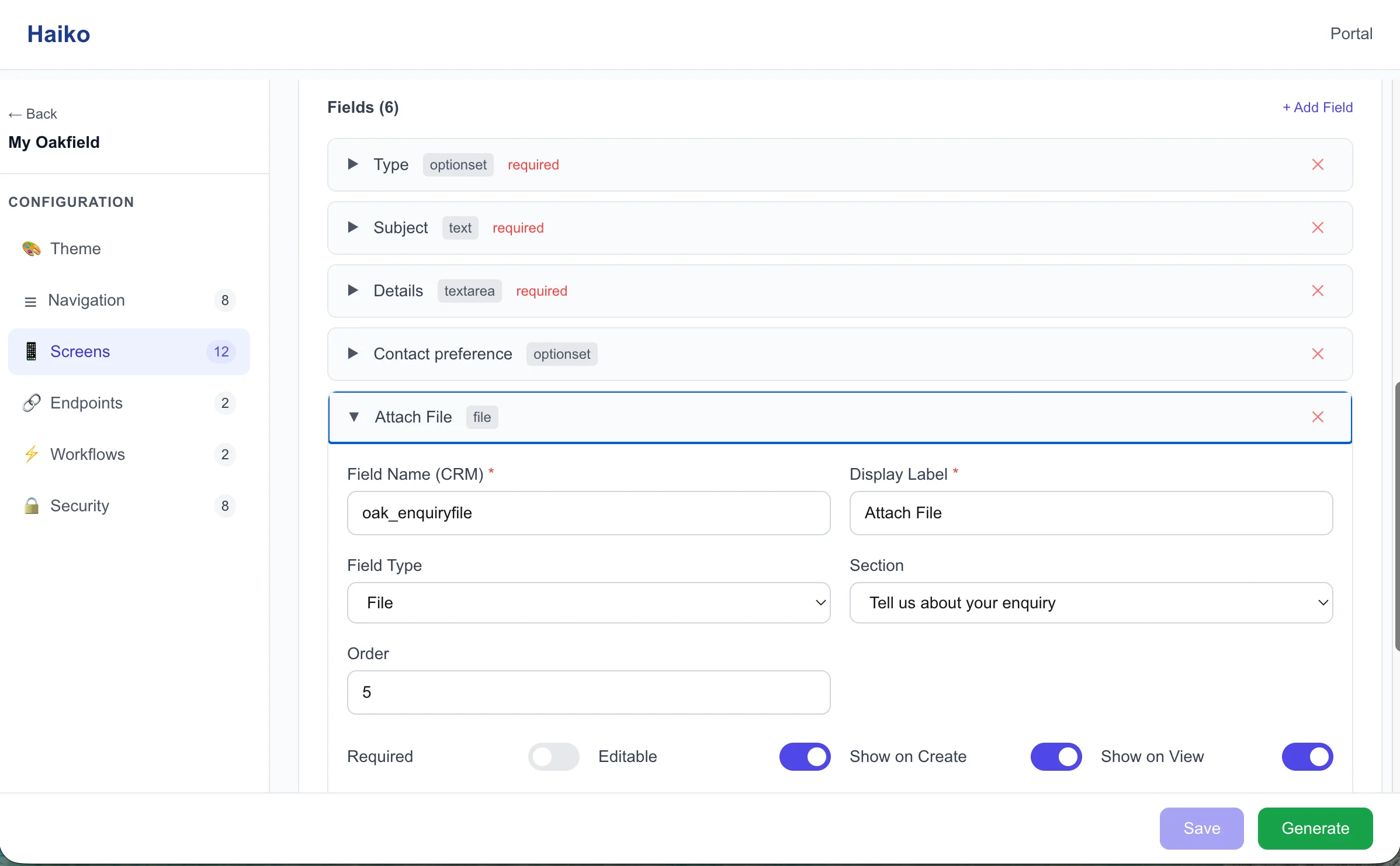Click the green Generate button
Viewport: 1400px width, 866px height.
1315,828
